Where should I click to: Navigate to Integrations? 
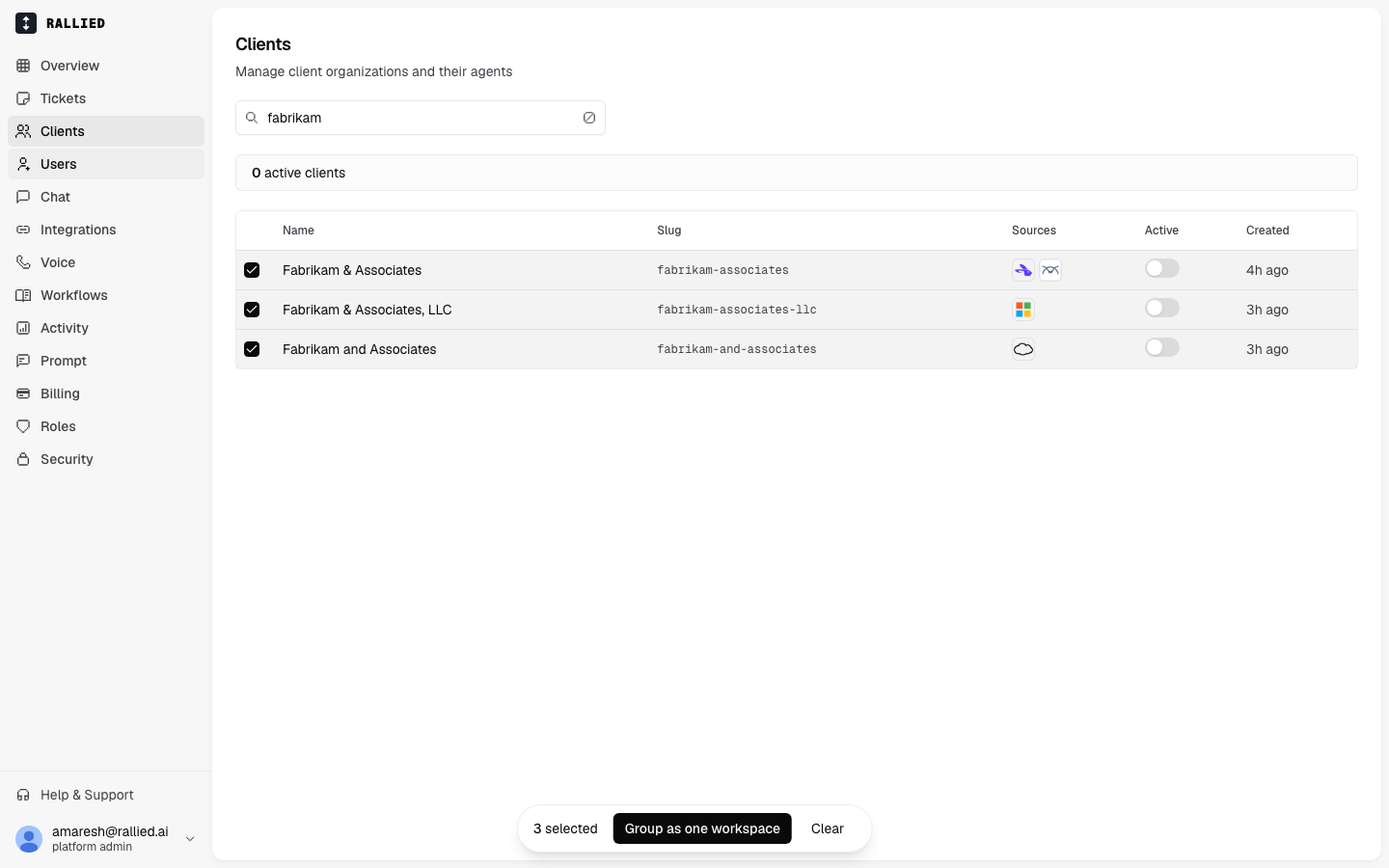[x=106, y=230]
